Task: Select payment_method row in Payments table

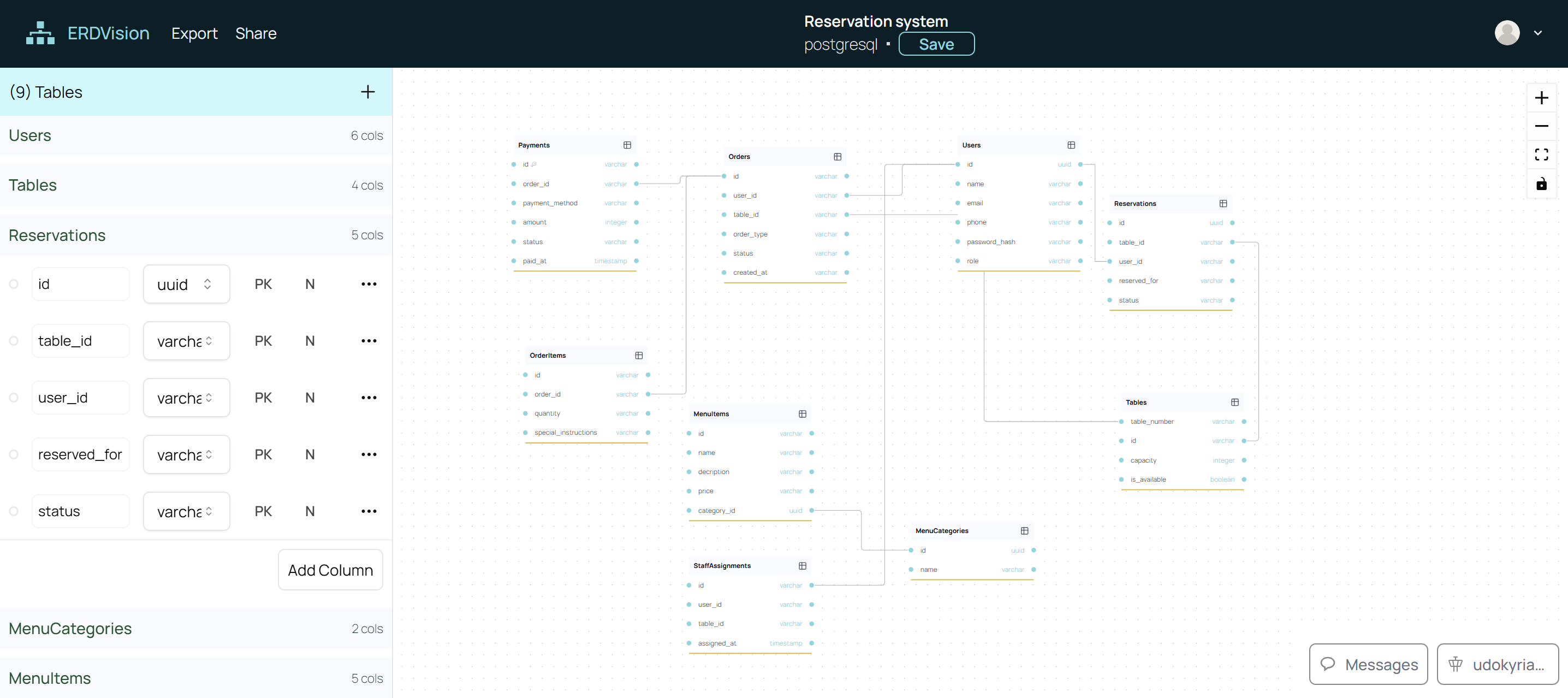Action: (x=574, y=203)
